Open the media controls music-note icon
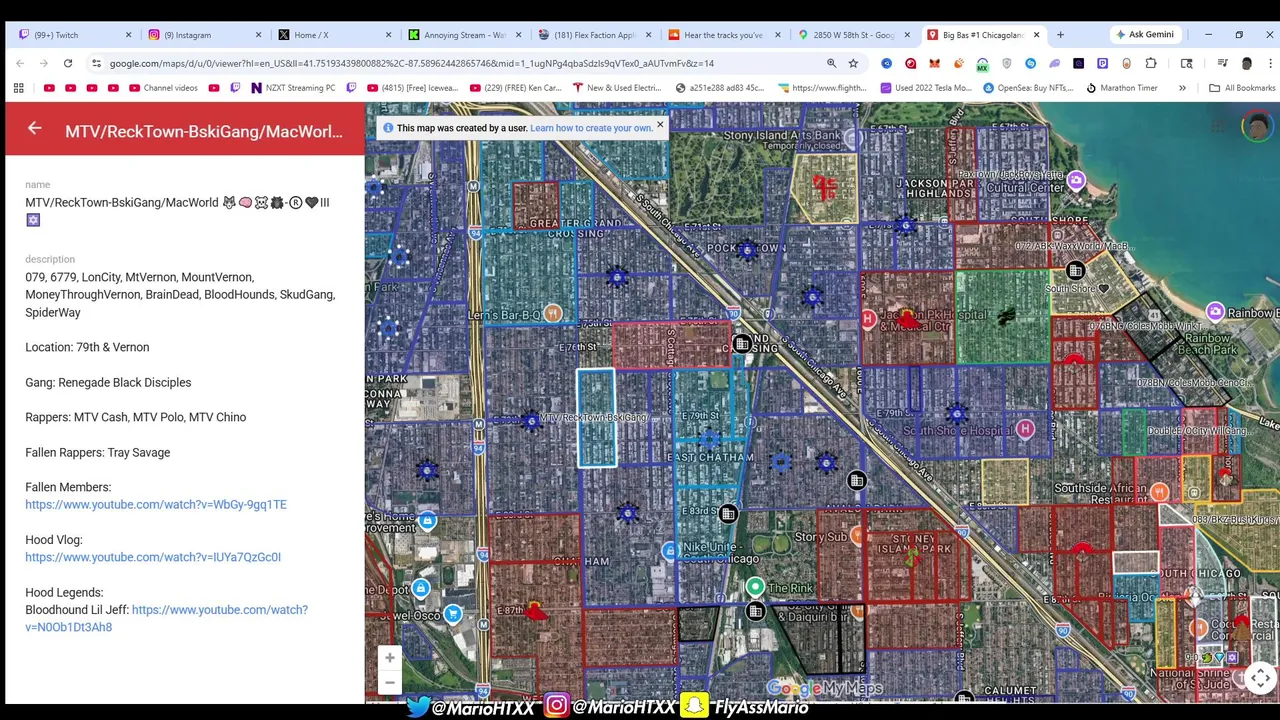The image size is (1280, 720). click(1222, 63)
